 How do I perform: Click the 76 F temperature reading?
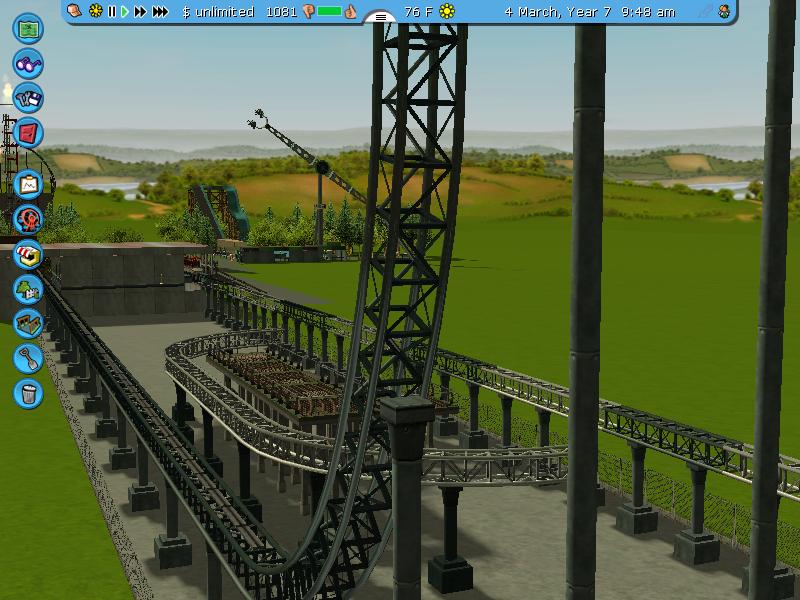coord(418,12)
